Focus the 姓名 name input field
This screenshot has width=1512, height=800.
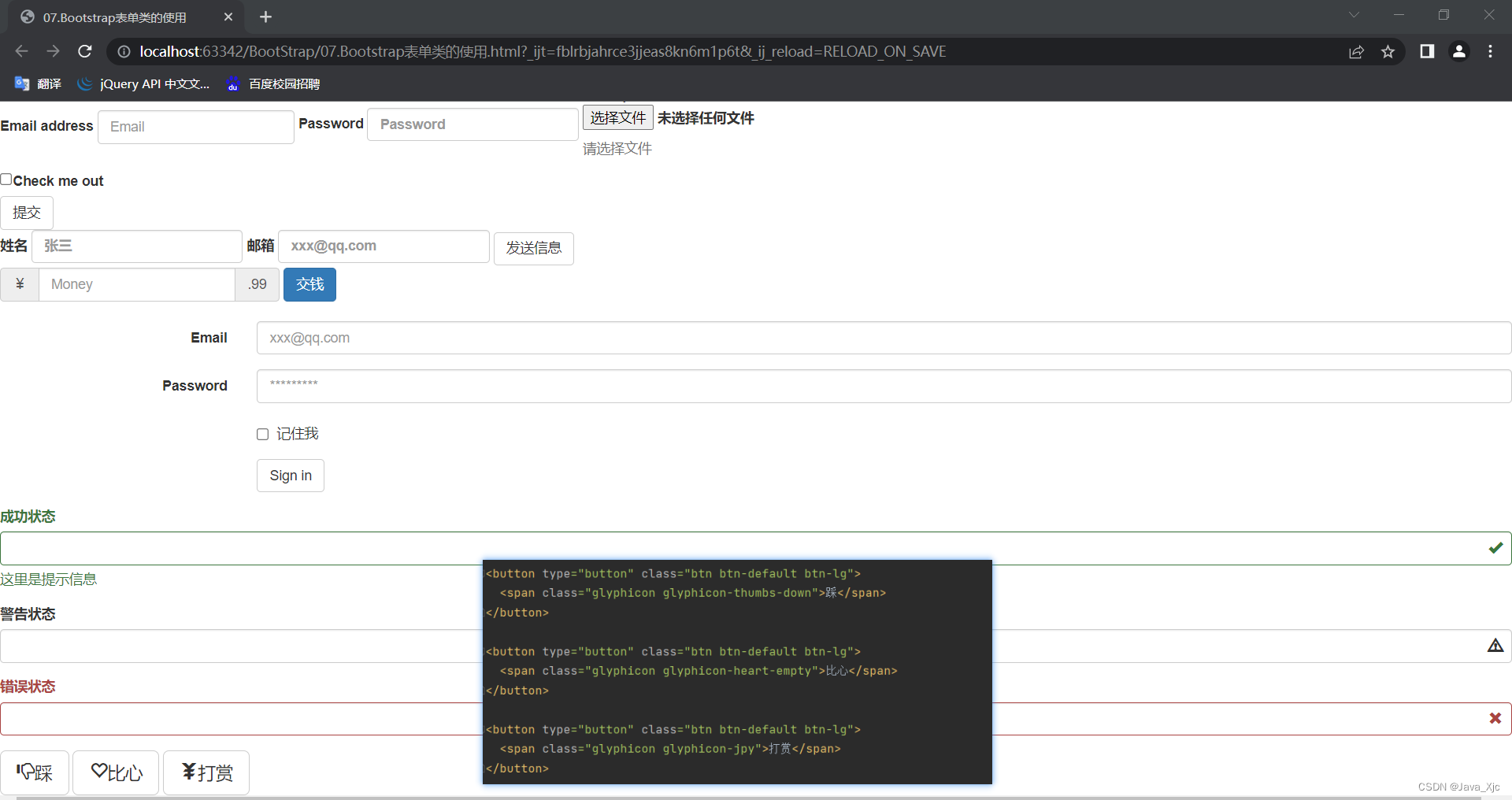137,246
